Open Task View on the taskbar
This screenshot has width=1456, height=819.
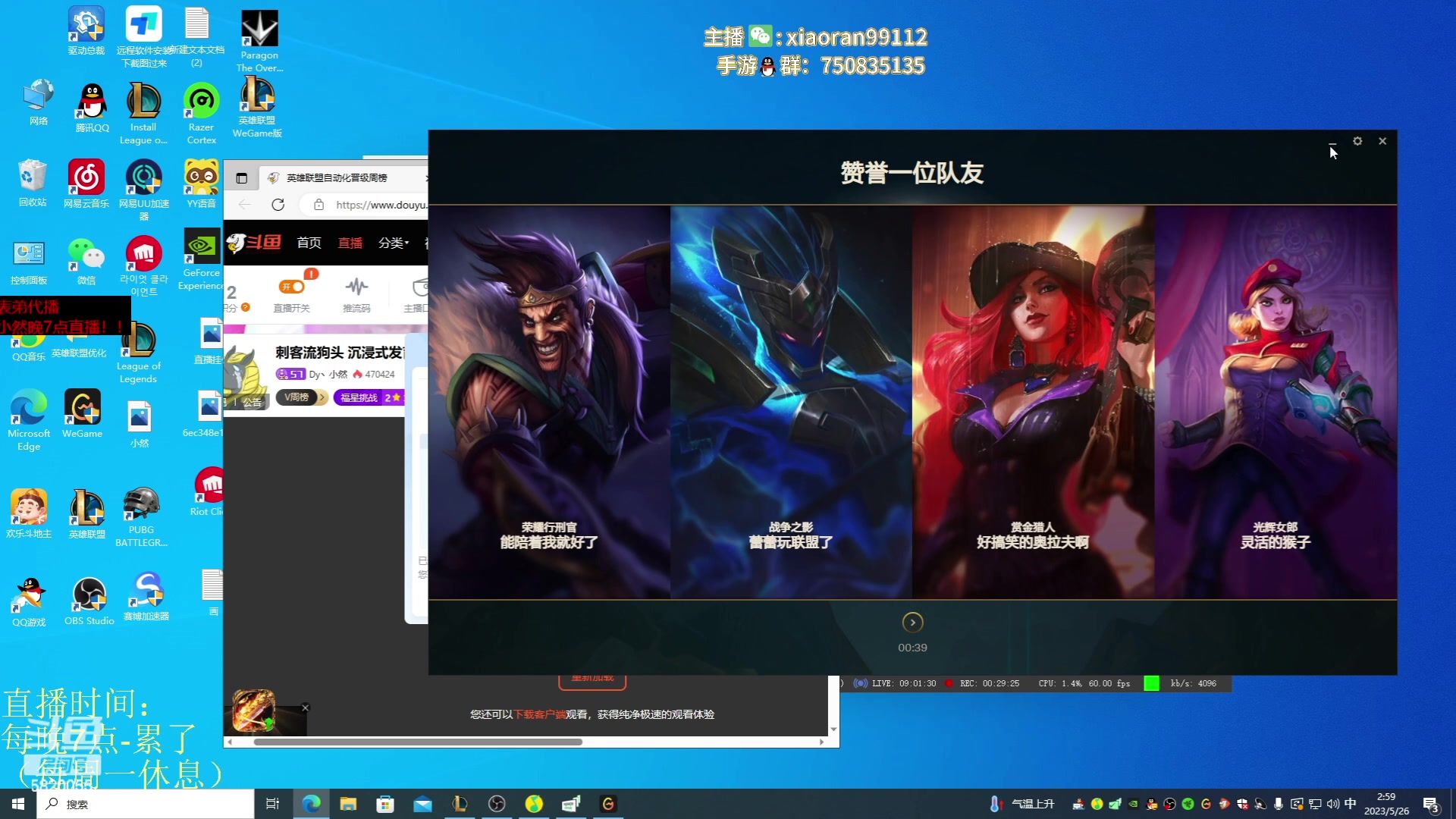(273, 804)
